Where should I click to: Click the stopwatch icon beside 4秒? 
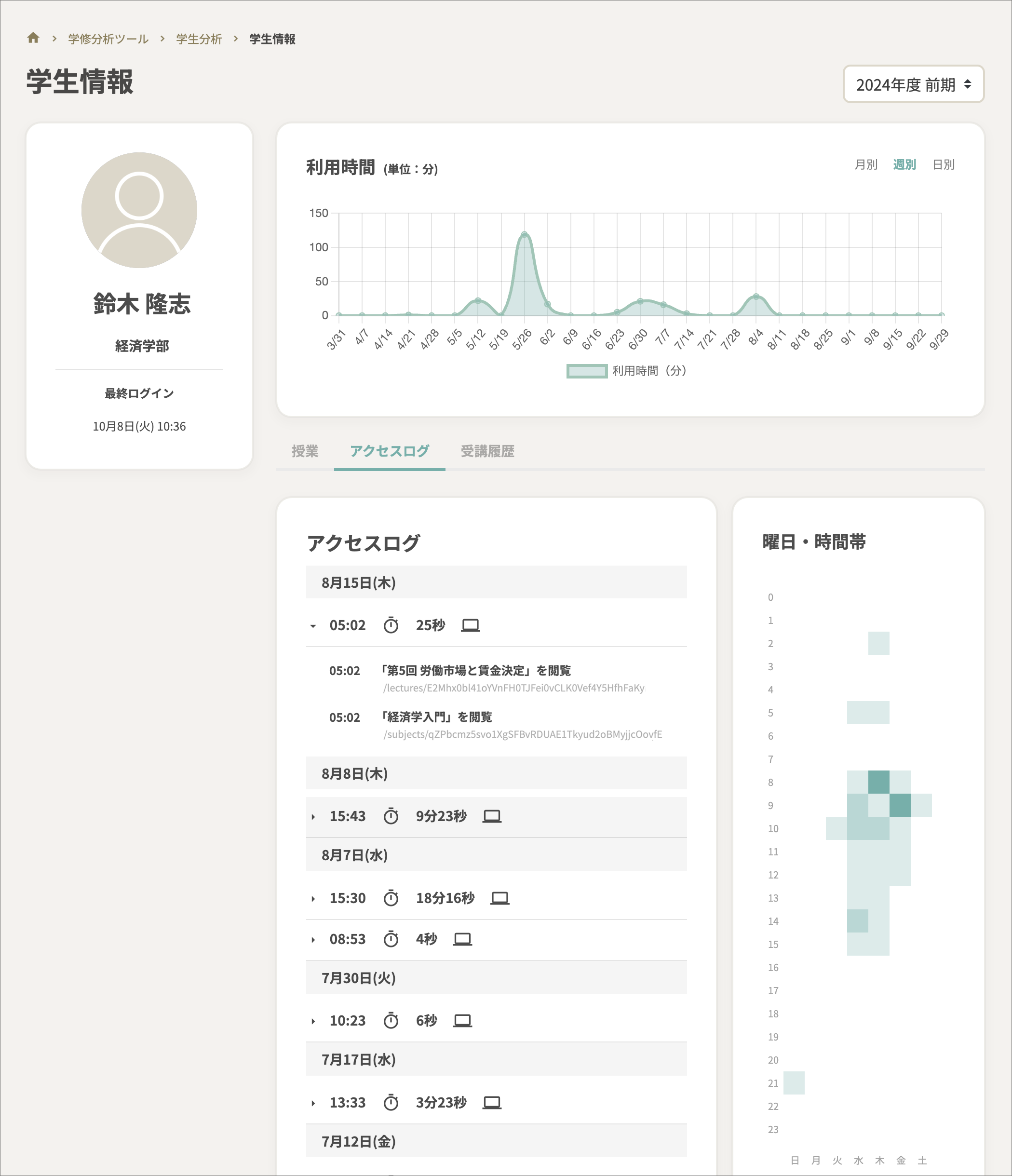[391, 939]
